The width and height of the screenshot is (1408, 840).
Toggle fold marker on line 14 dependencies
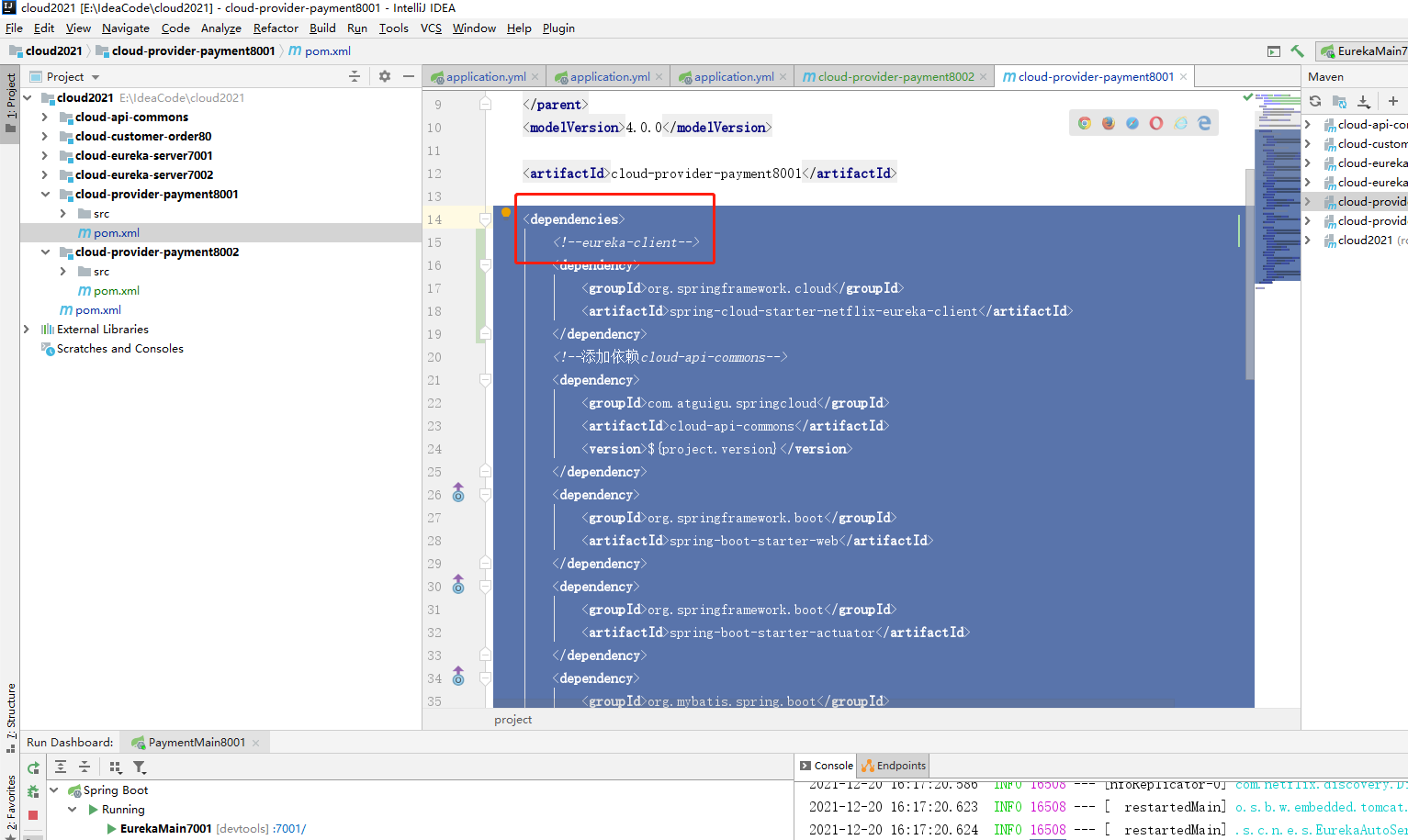pyautogui.click(x=485, y=218)
